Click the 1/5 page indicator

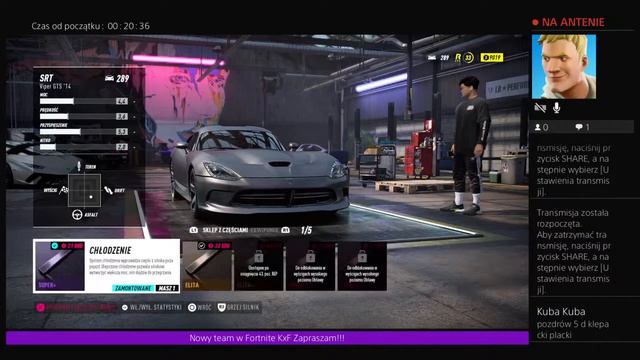coord(306,230)
